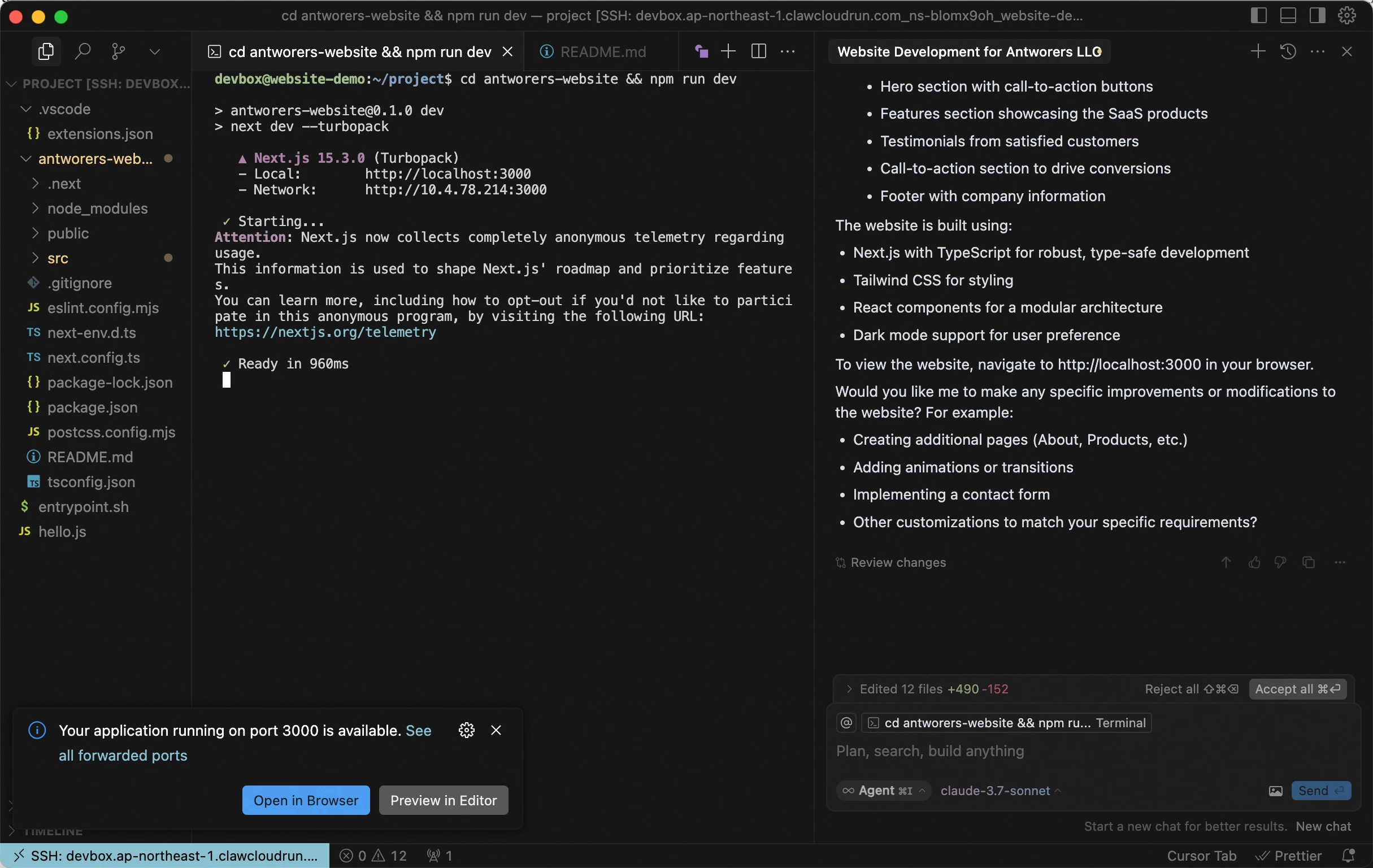This screenshot has width=1373, height=868.
Task: Click Open in Browser button
Action: tap(306, 800)
